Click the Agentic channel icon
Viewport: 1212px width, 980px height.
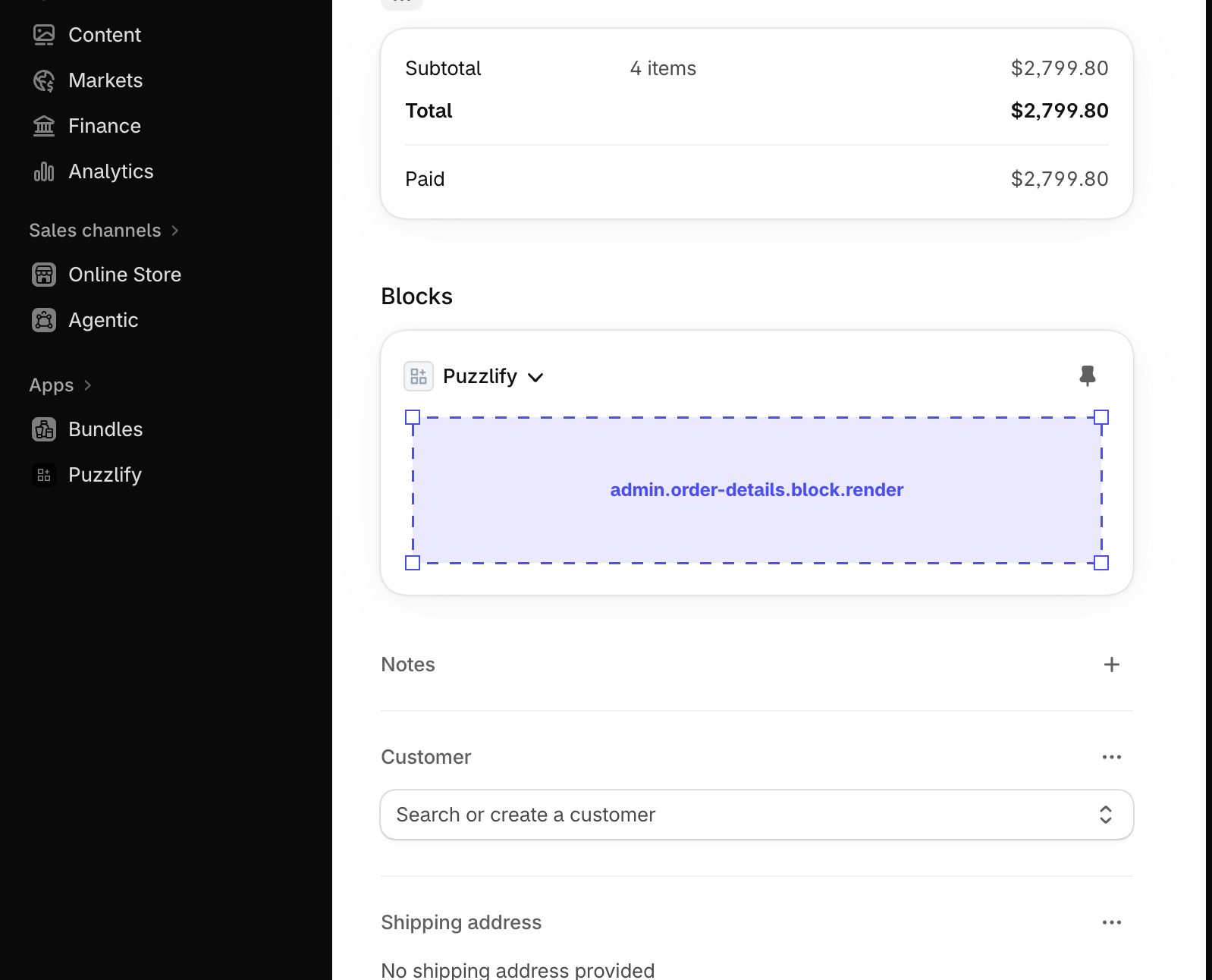point(44,320)
